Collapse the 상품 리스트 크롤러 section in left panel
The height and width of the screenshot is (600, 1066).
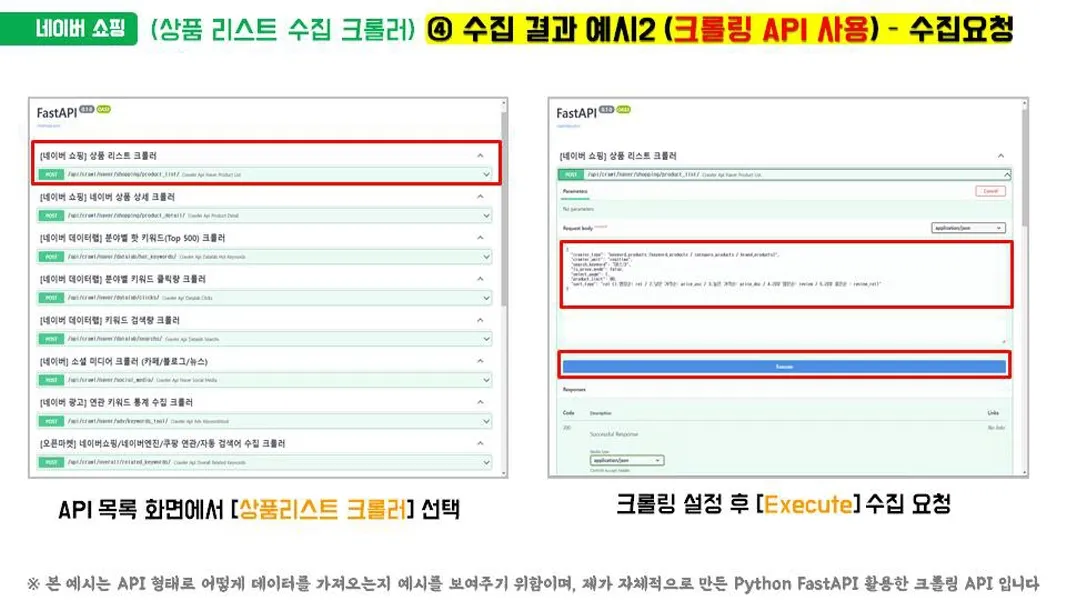pyautogui.click(x=480, y=156)
